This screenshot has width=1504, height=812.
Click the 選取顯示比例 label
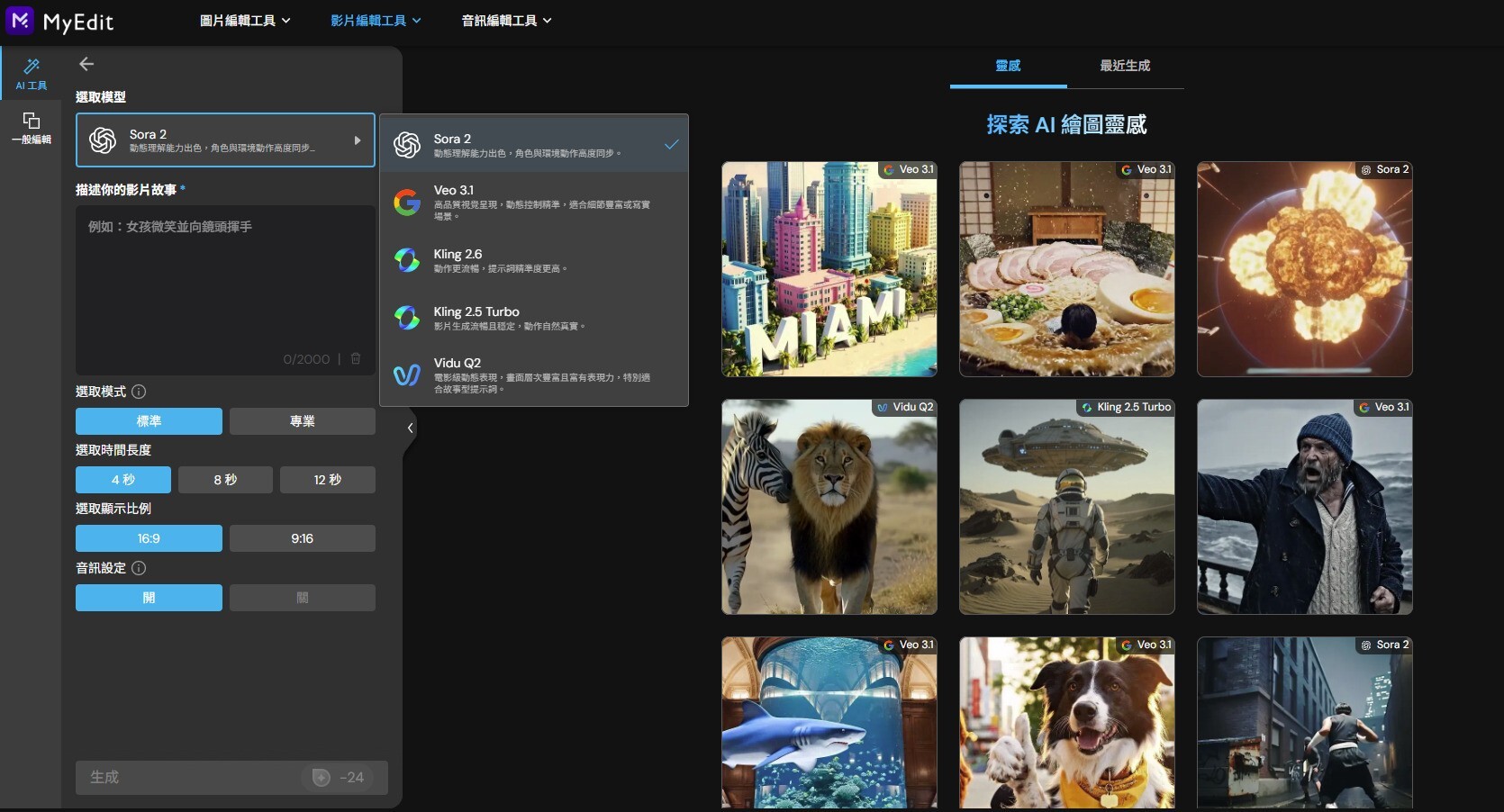pyautogui.click(x=113, y=509)
